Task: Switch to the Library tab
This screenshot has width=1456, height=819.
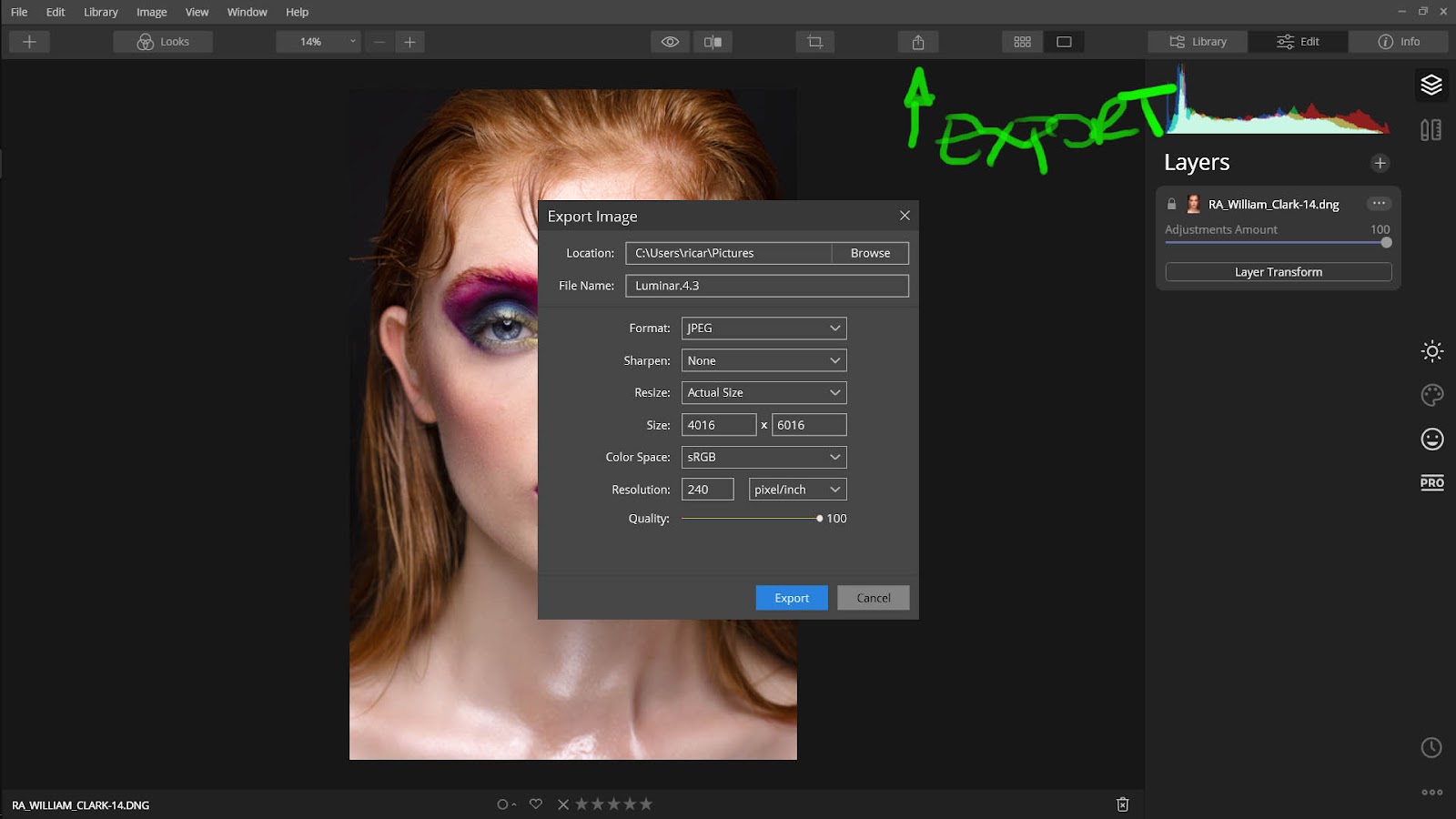Action: pos(1198,42)
